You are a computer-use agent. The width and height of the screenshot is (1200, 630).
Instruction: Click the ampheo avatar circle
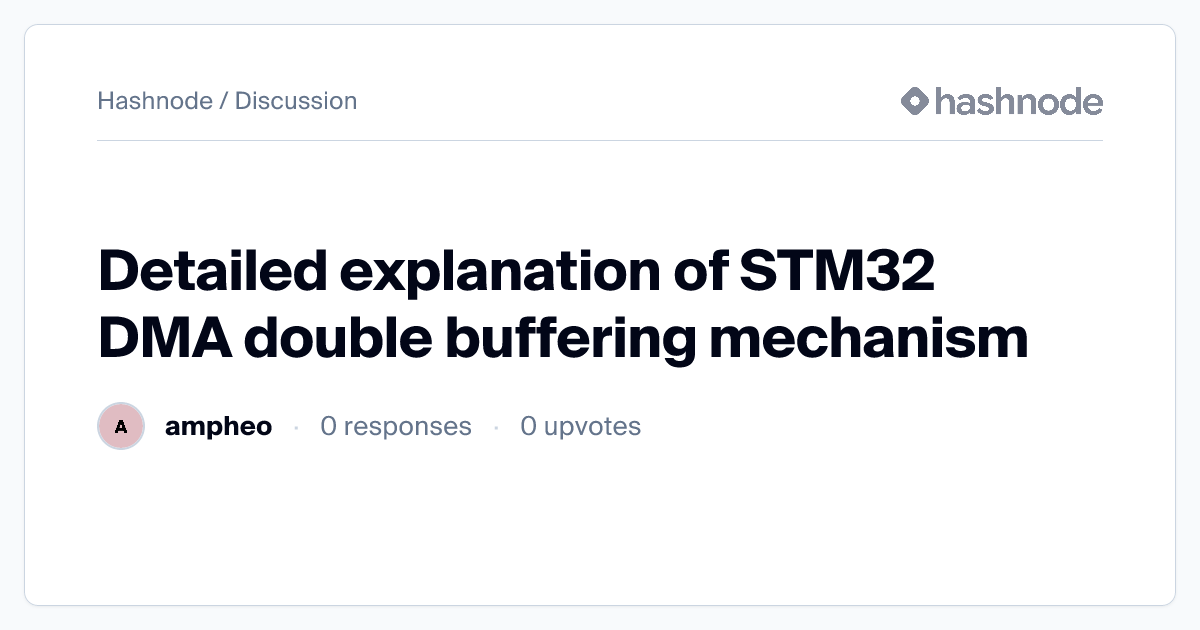tap(121, 427)
